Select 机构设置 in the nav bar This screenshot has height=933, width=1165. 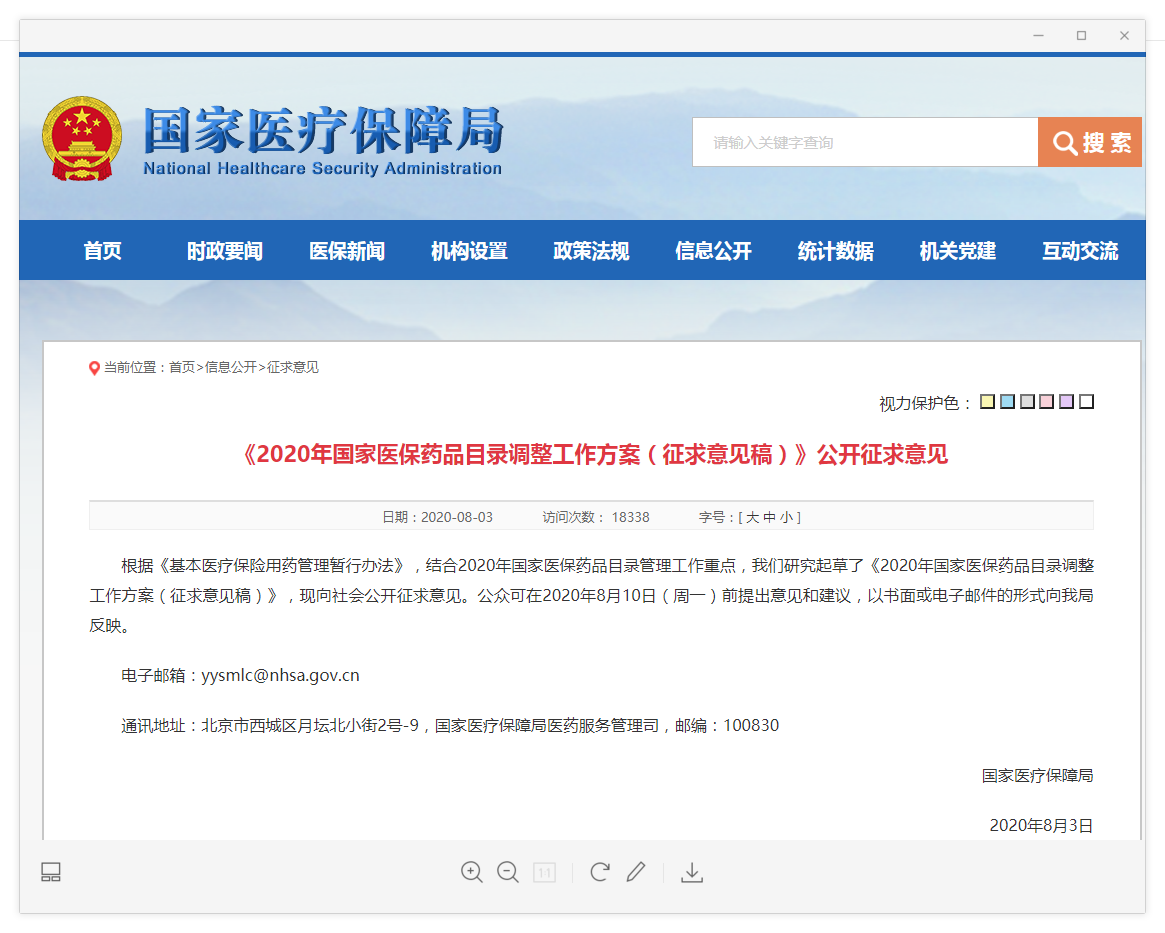[x=469, y=251]
